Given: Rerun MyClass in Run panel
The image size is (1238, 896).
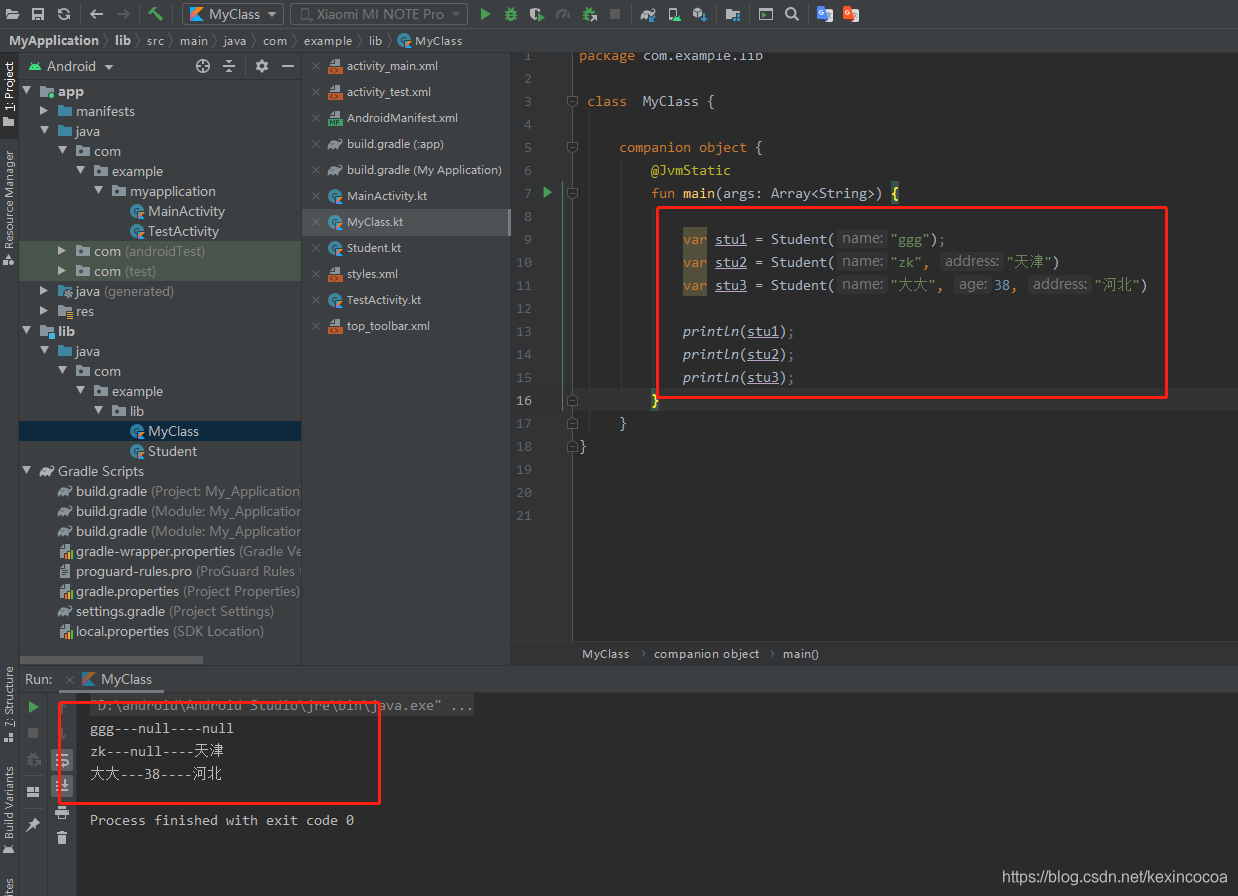Looking at the screenshot, I should [33, 707].
